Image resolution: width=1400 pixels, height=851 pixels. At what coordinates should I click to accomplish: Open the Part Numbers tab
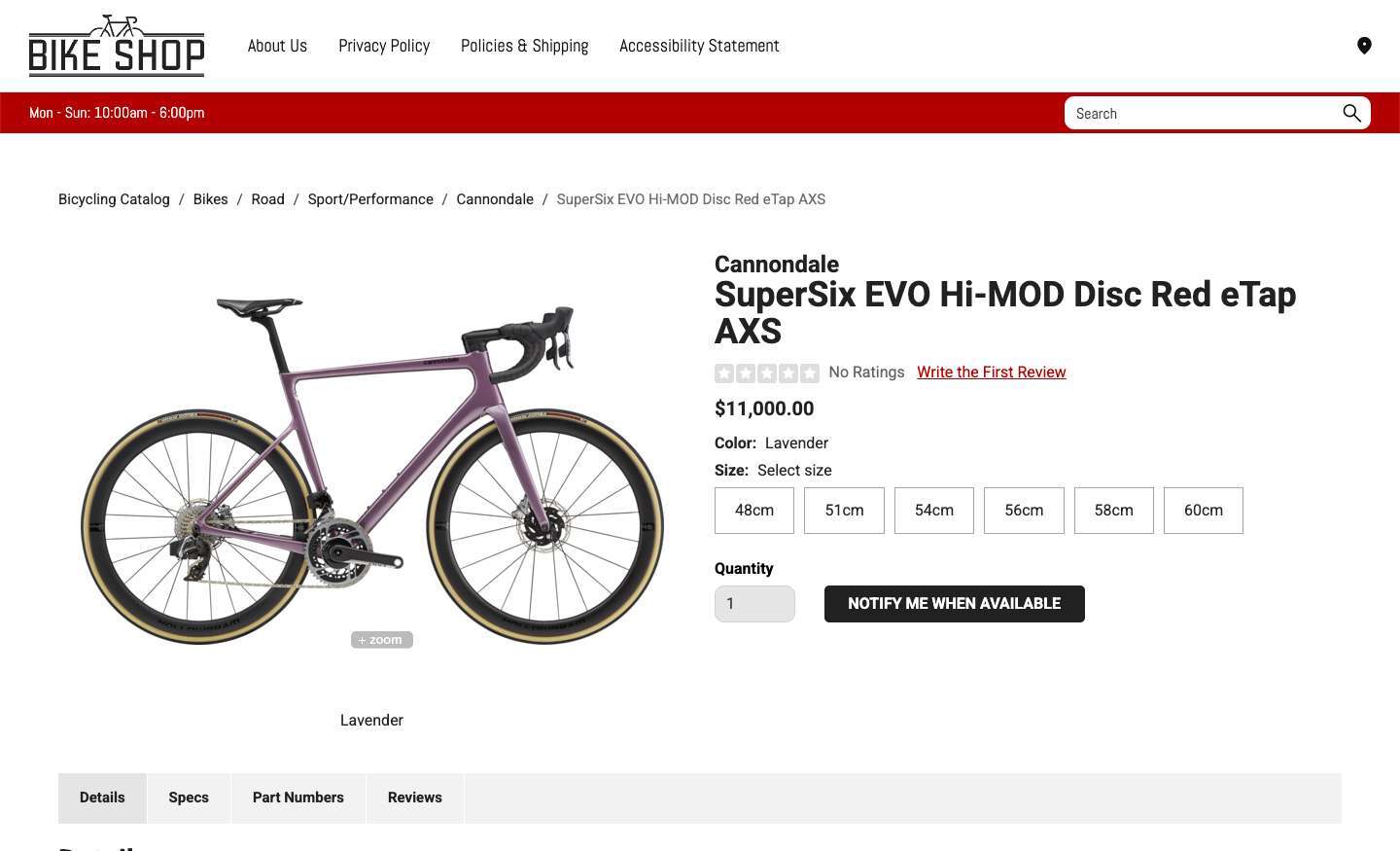click(x=297, y=798)
